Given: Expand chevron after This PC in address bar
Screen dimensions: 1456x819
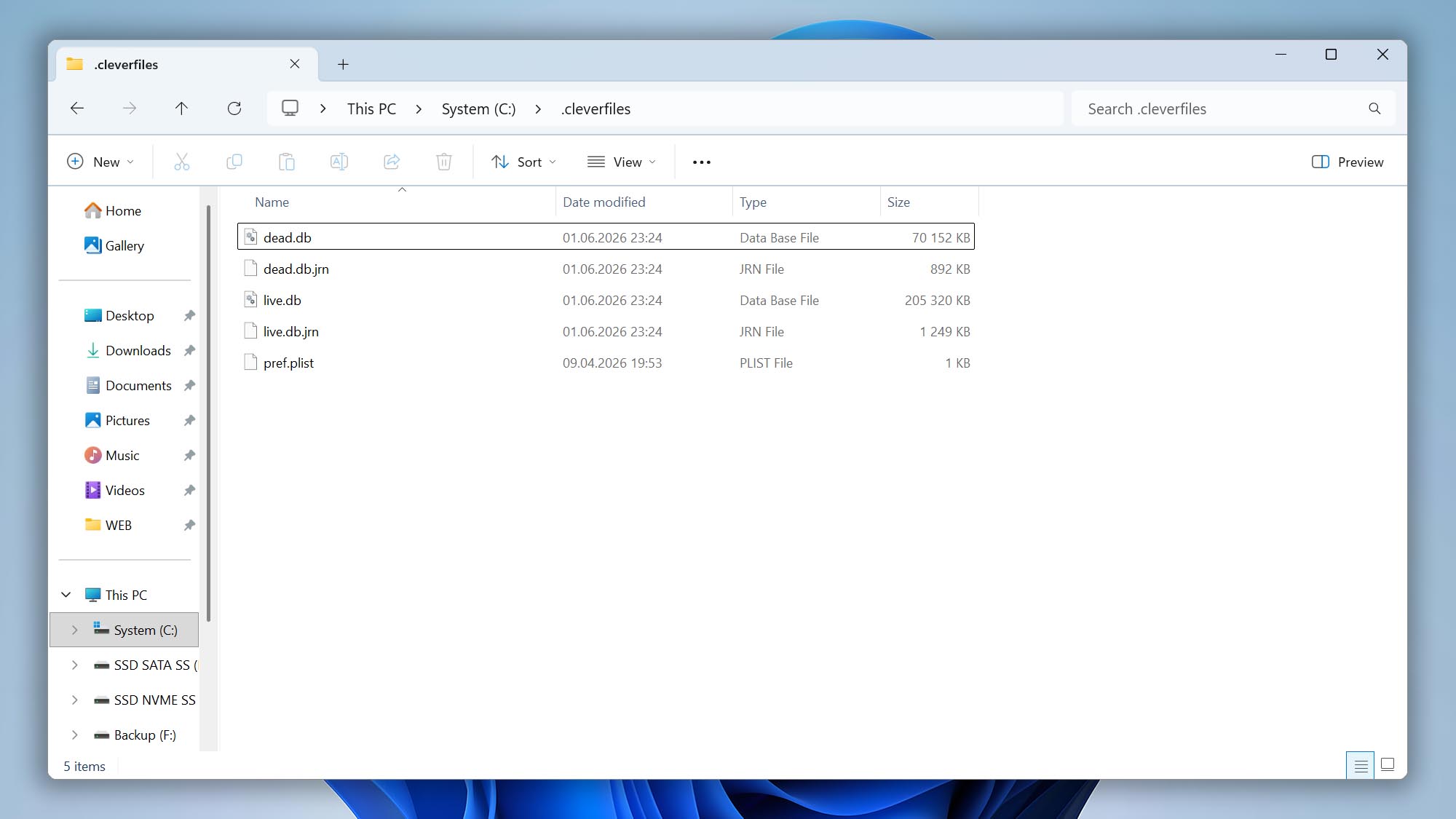Looking at the screenshot, I should click(419, 108).
